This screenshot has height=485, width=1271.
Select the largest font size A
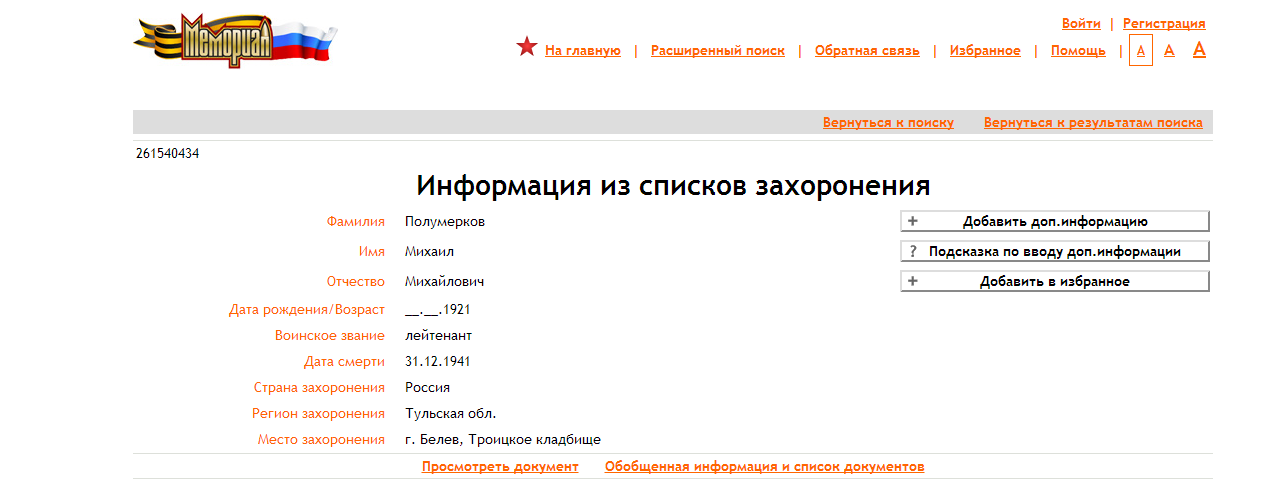(1199, 49)
